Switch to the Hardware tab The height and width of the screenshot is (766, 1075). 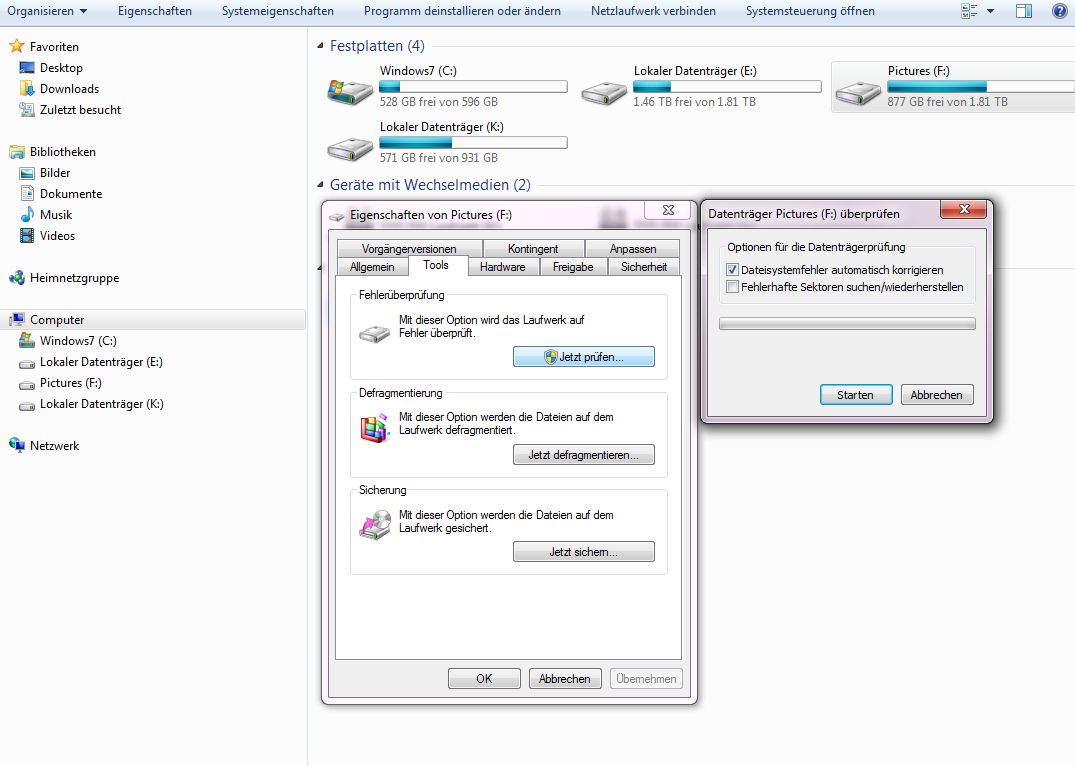(x=502, y=267)
